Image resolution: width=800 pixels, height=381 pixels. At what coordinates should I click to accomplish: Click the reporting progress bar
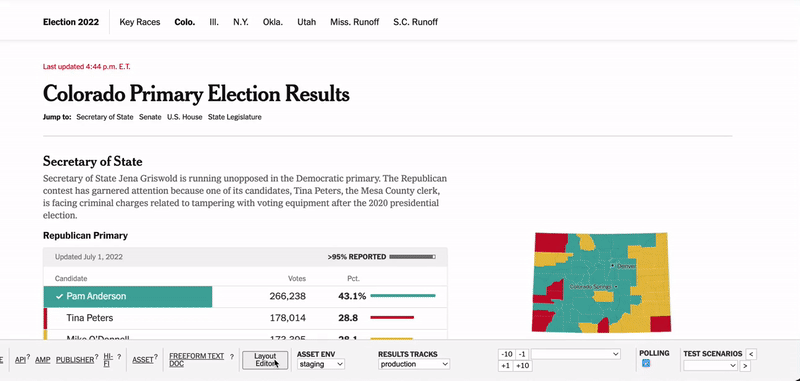[x=412, y=257]
